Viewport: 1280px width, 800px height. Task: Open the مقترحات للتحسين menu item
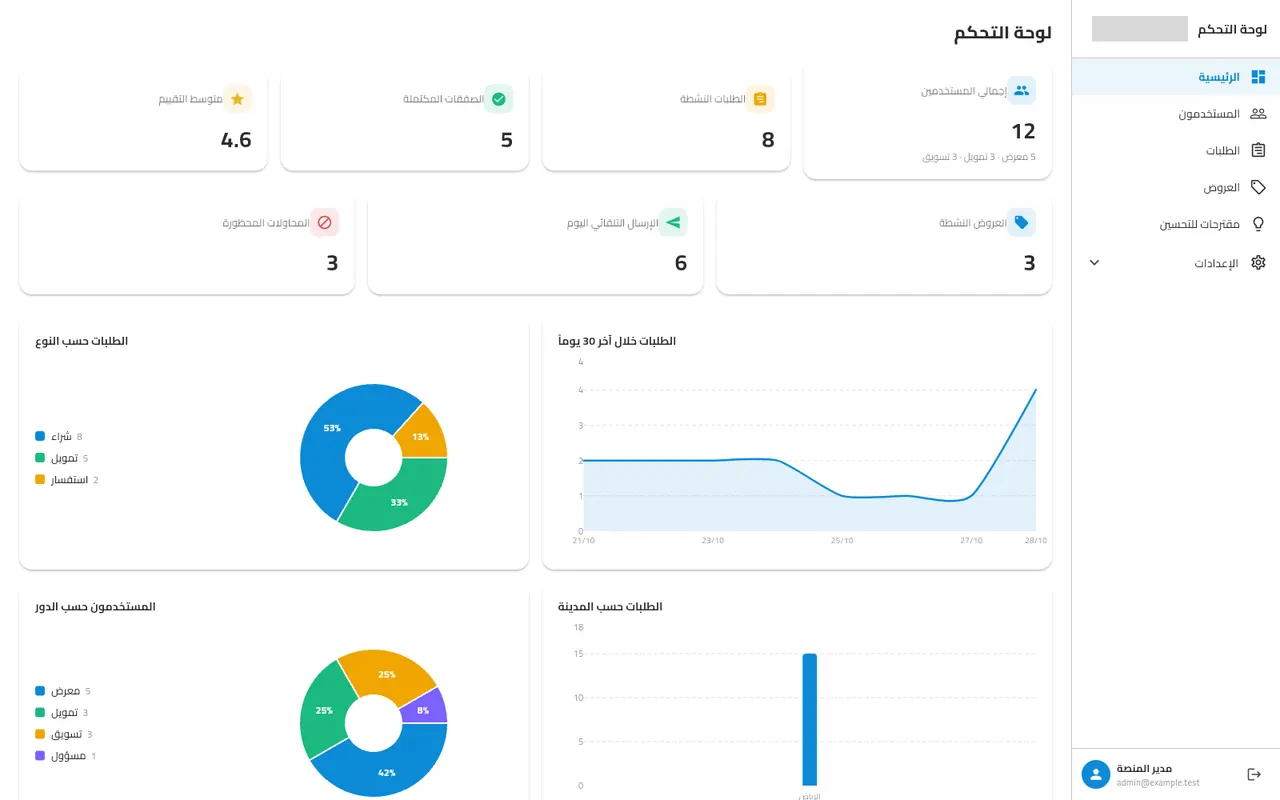click(x=1176, y=225)
